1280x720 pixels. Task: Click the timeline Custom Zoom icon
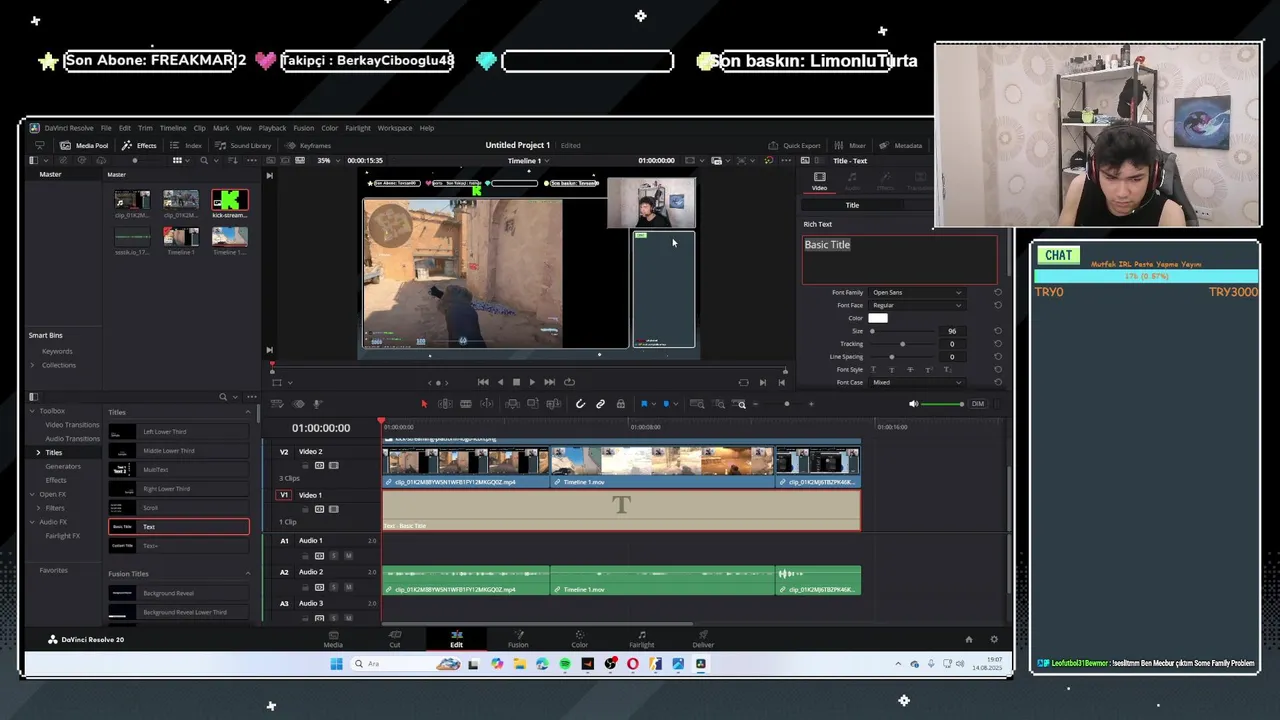click(738, 404)
